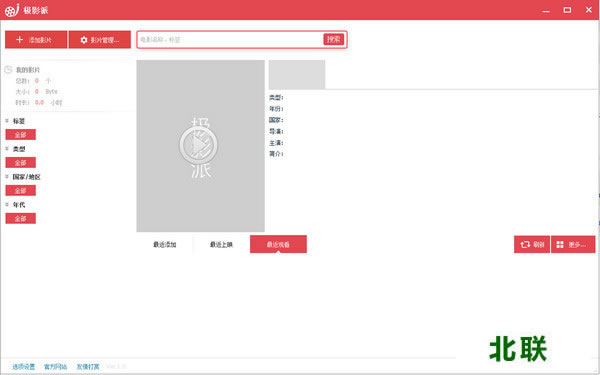
Task: Click the clock icon beside 我的影片
Action: [8, 70]
